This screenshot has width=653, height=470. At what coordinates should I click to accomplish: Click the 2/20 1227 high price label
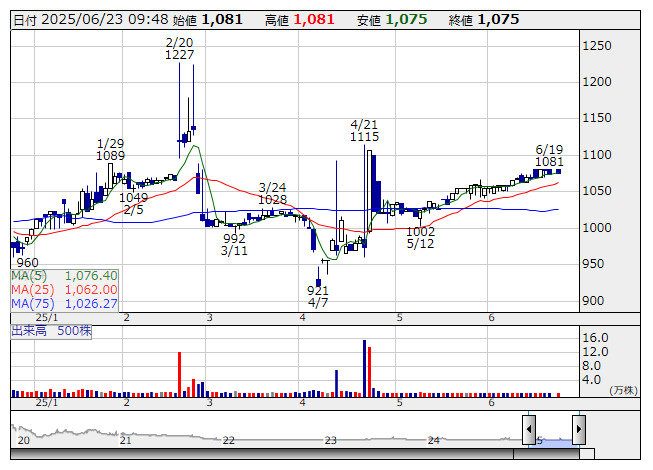click(x=179, y=49)
